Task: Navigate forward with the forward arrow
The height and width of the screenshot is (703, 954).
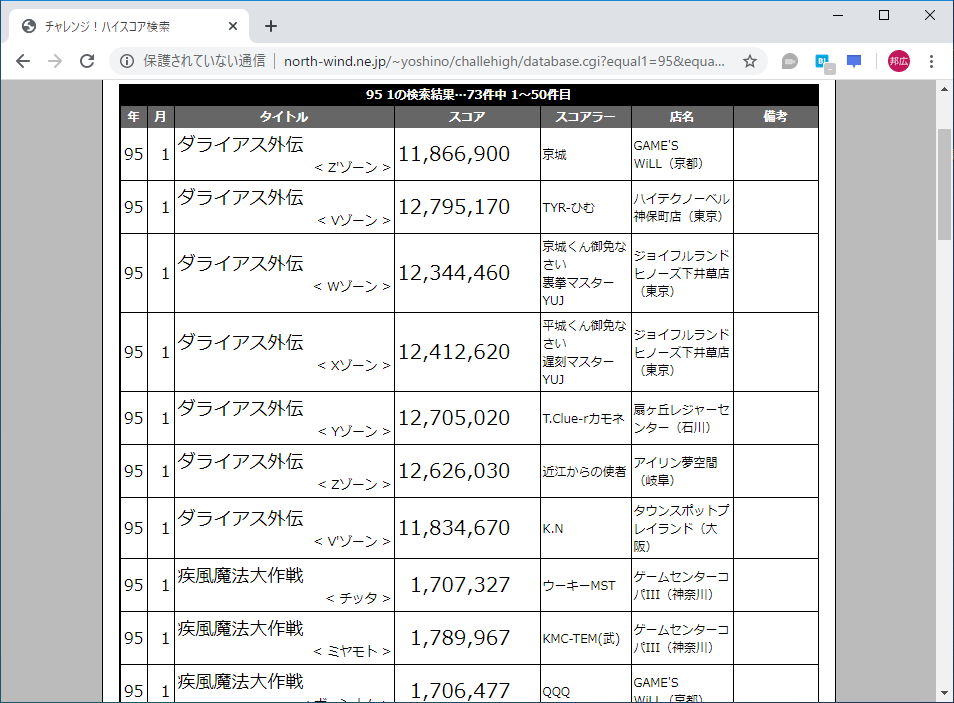Action: click(56, 61)
